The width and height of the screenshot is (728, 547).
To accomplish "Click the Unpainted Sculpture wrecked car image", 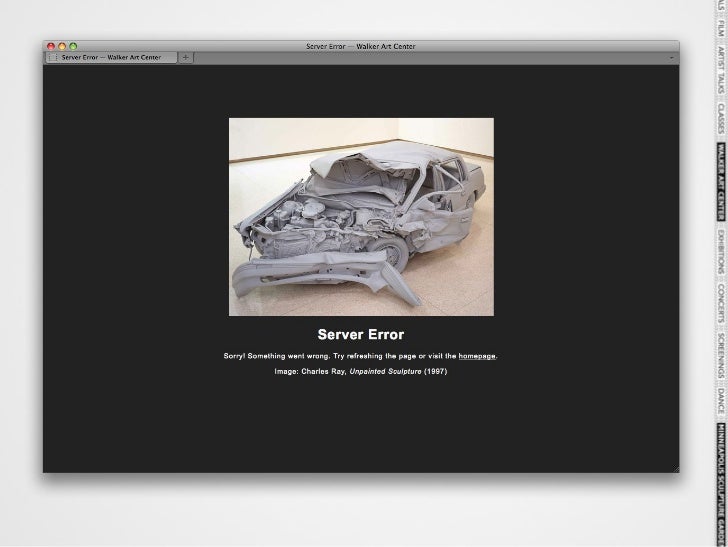I will click(361, 217).
